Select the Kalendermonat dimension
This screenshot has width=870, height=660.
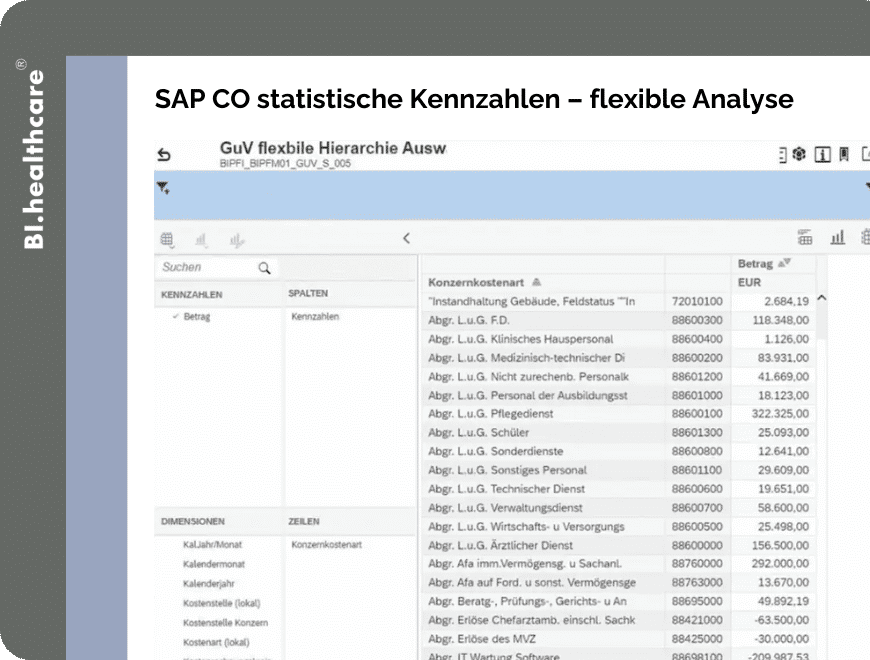tap(214, 564)
